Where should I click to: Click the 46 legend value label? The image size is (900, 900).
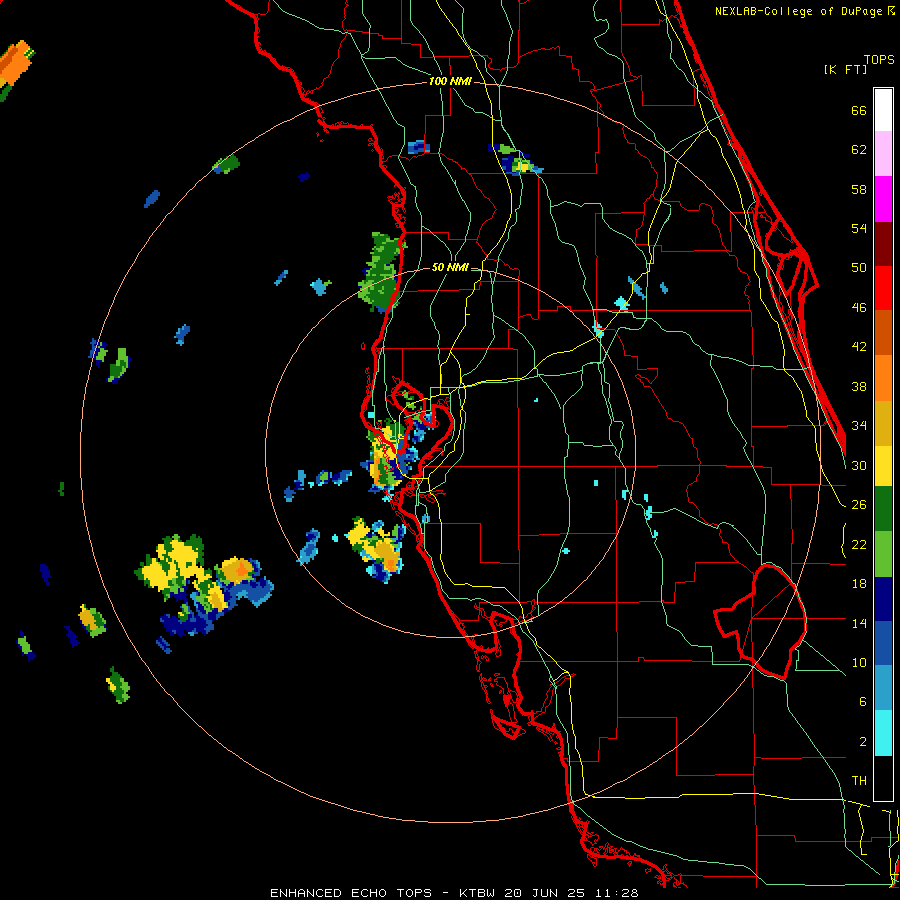(x=859, y=308)
